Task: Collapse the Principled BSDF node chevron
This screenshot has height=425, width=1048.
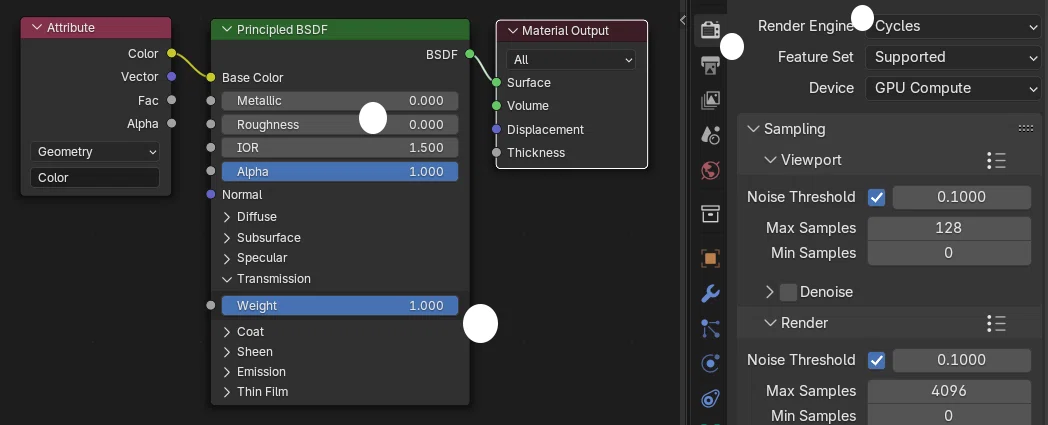Action: point(226,29)
